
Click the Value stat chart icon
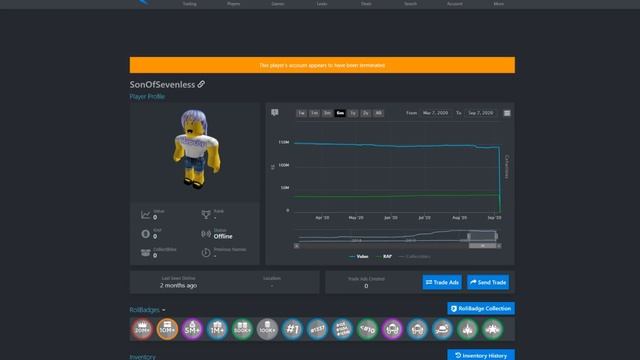[x=146, y=215]
